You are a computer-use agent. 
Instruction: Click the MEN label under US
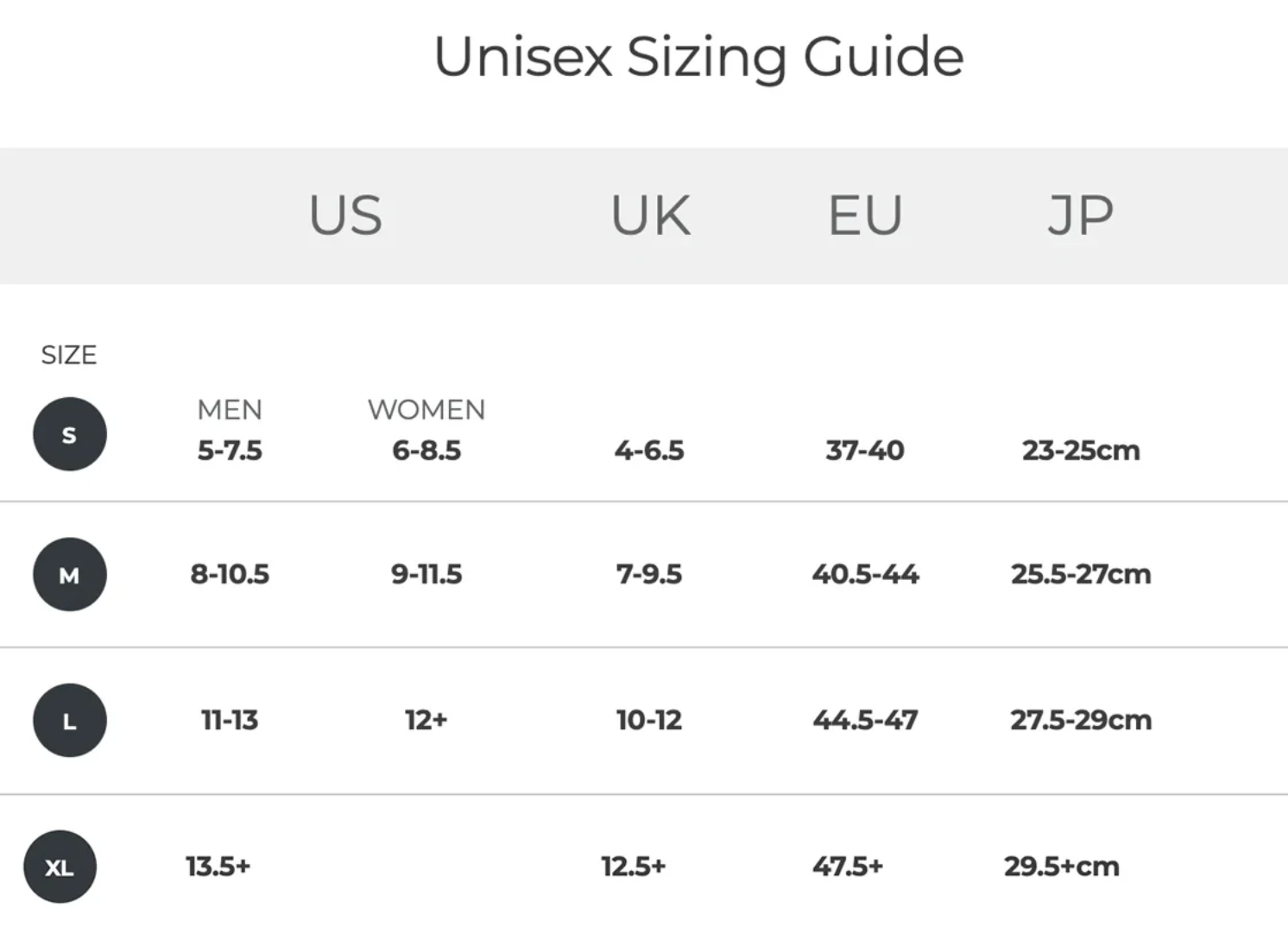(x=230, y=409)
